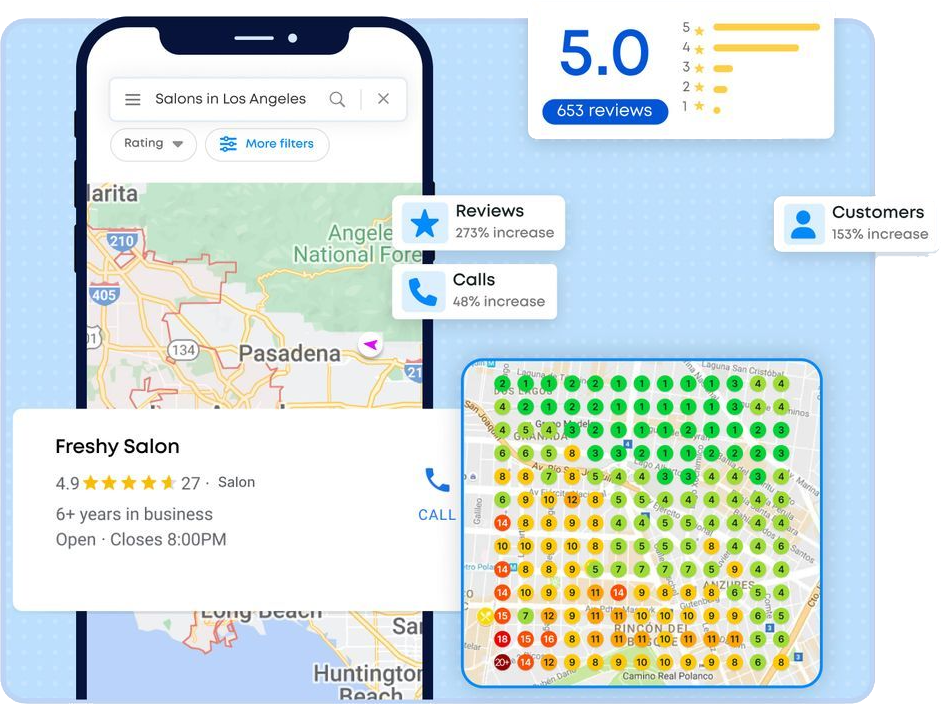The image size is (941, 705).
Task: Click the sliders icon beside More filters
Action: click(228, 144)
